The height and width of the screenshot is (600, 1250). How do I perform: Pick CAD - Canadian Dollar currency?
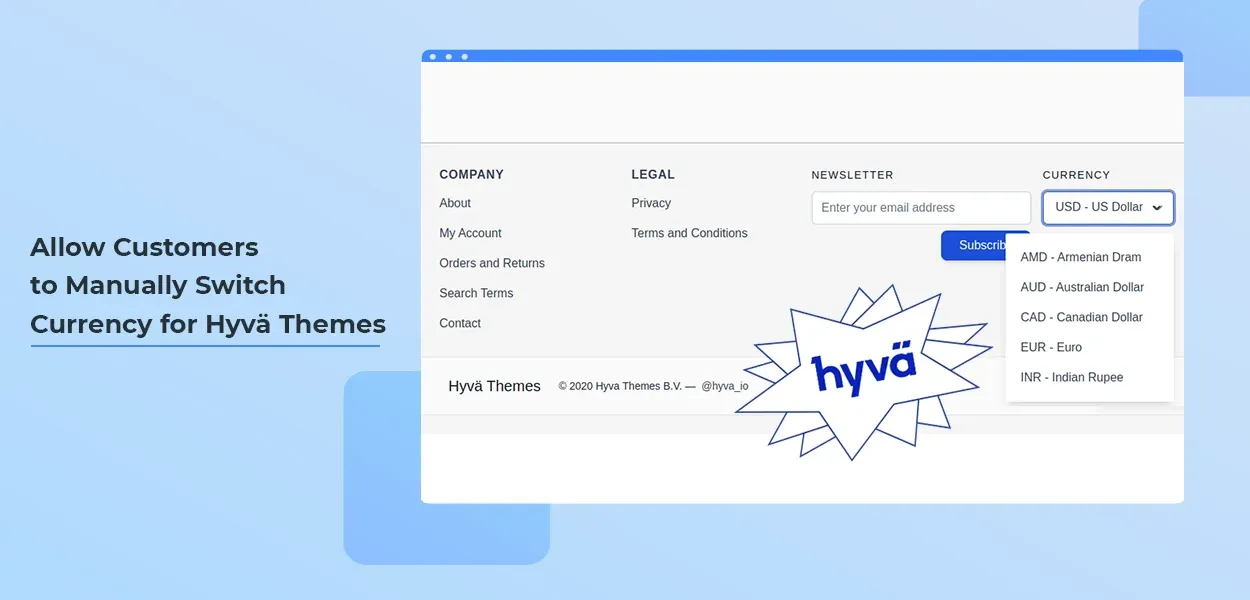[x=1081, y=317]
